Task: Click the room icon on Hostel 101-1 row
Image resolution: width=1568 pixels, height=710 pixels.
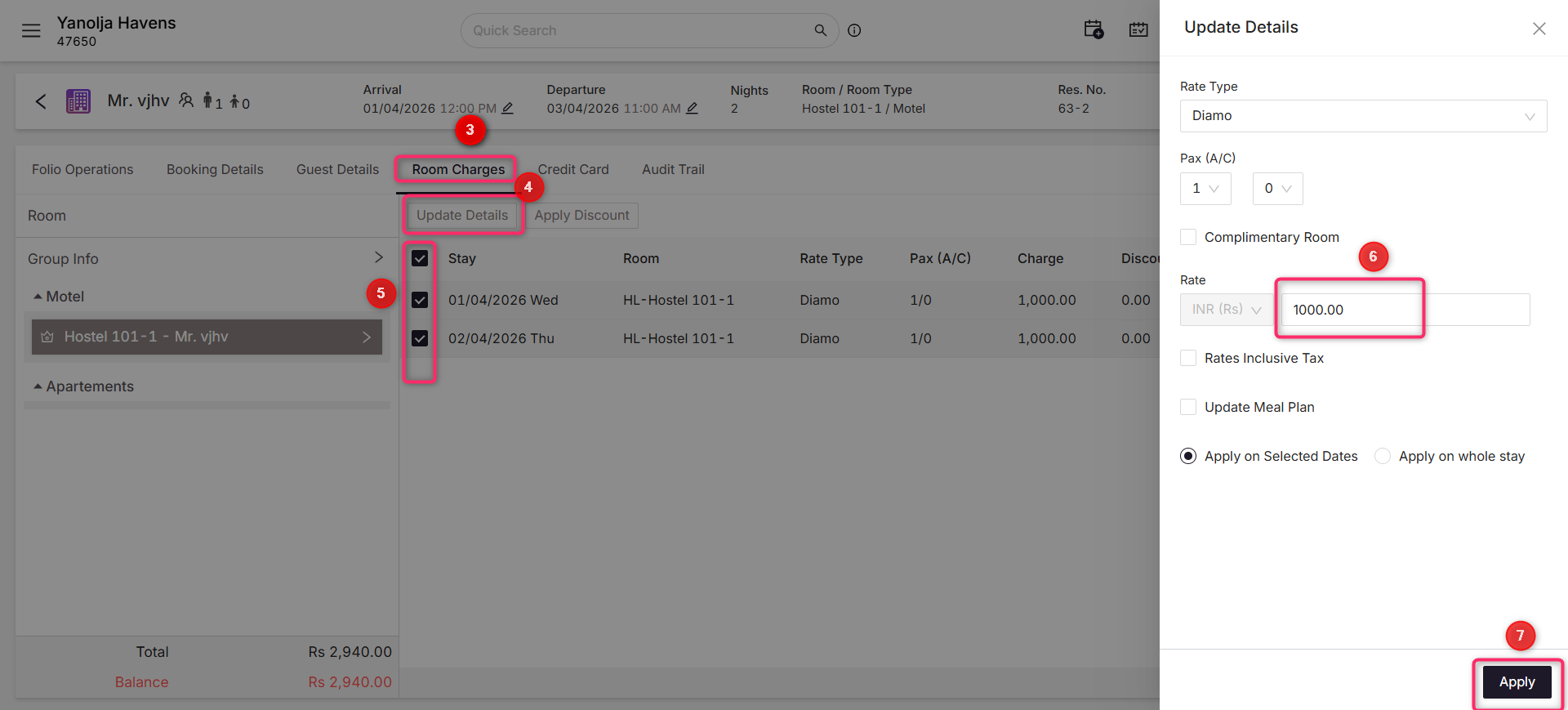Action: pos(47,337)
